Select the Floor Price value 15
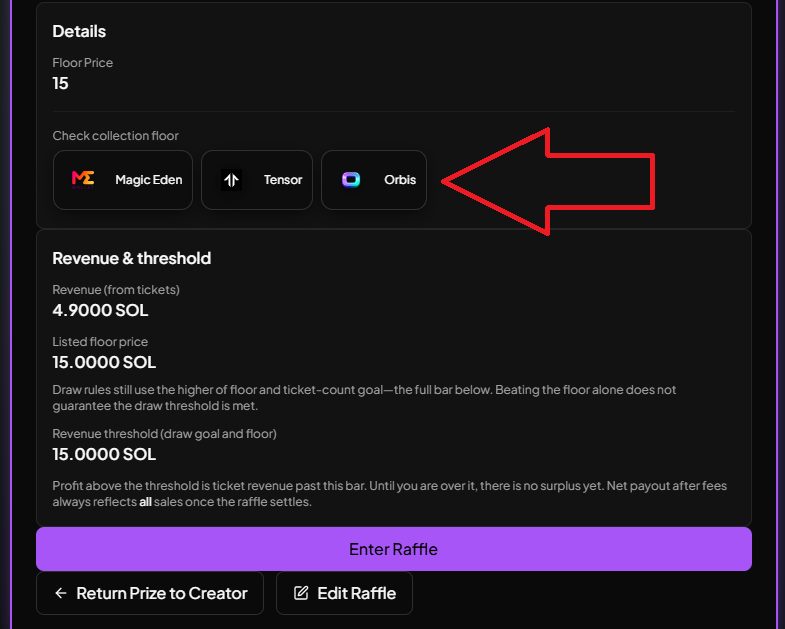The width and height of the screenshot is (785, 629). (60, 83)
